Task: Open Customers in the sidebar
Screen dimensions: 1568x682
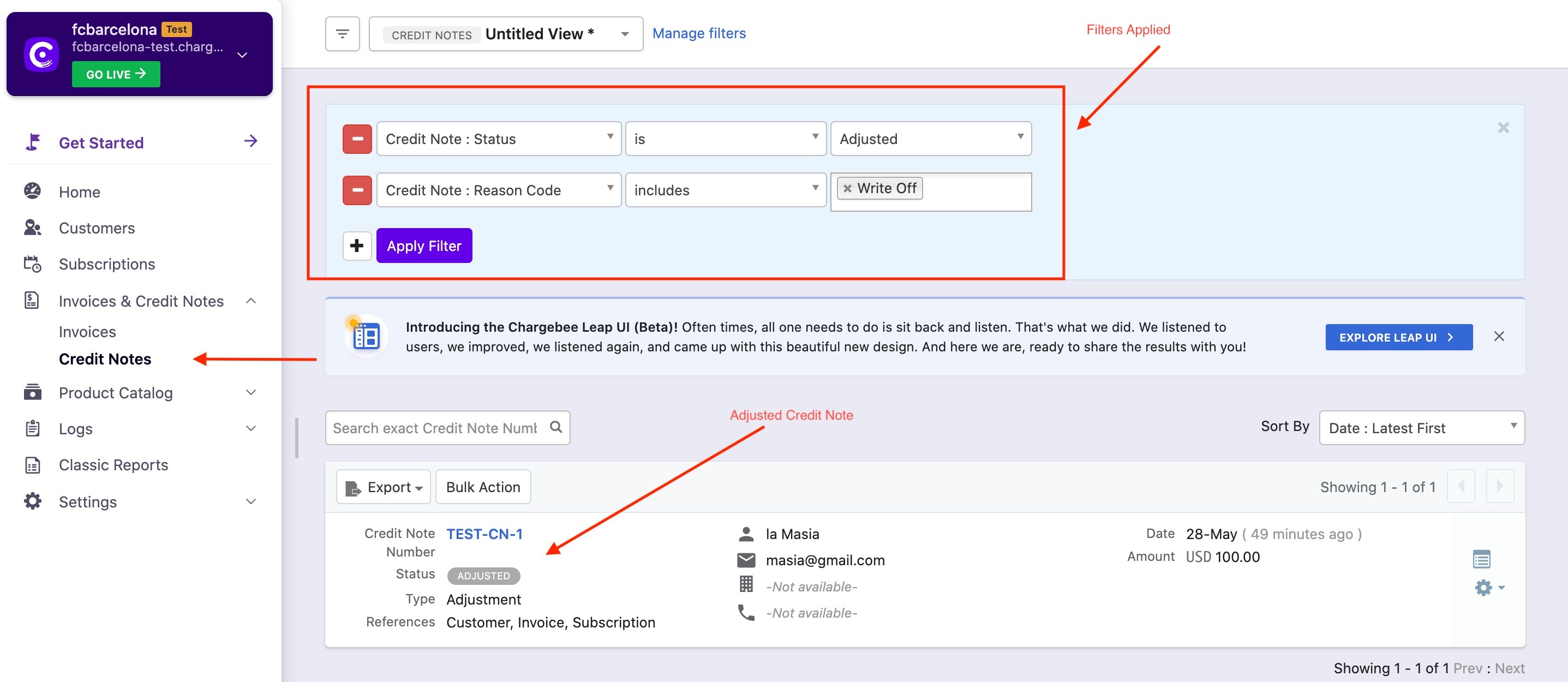Action: (96, 228)
